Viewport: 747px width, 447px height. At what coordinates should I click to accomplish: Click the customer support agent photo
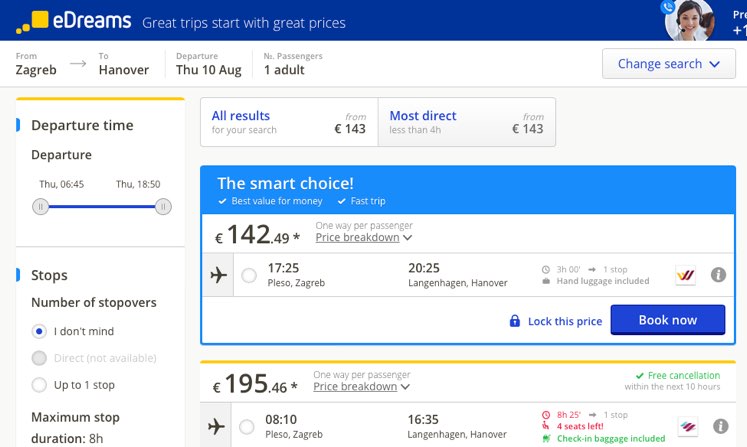click(x=689, y=20)
